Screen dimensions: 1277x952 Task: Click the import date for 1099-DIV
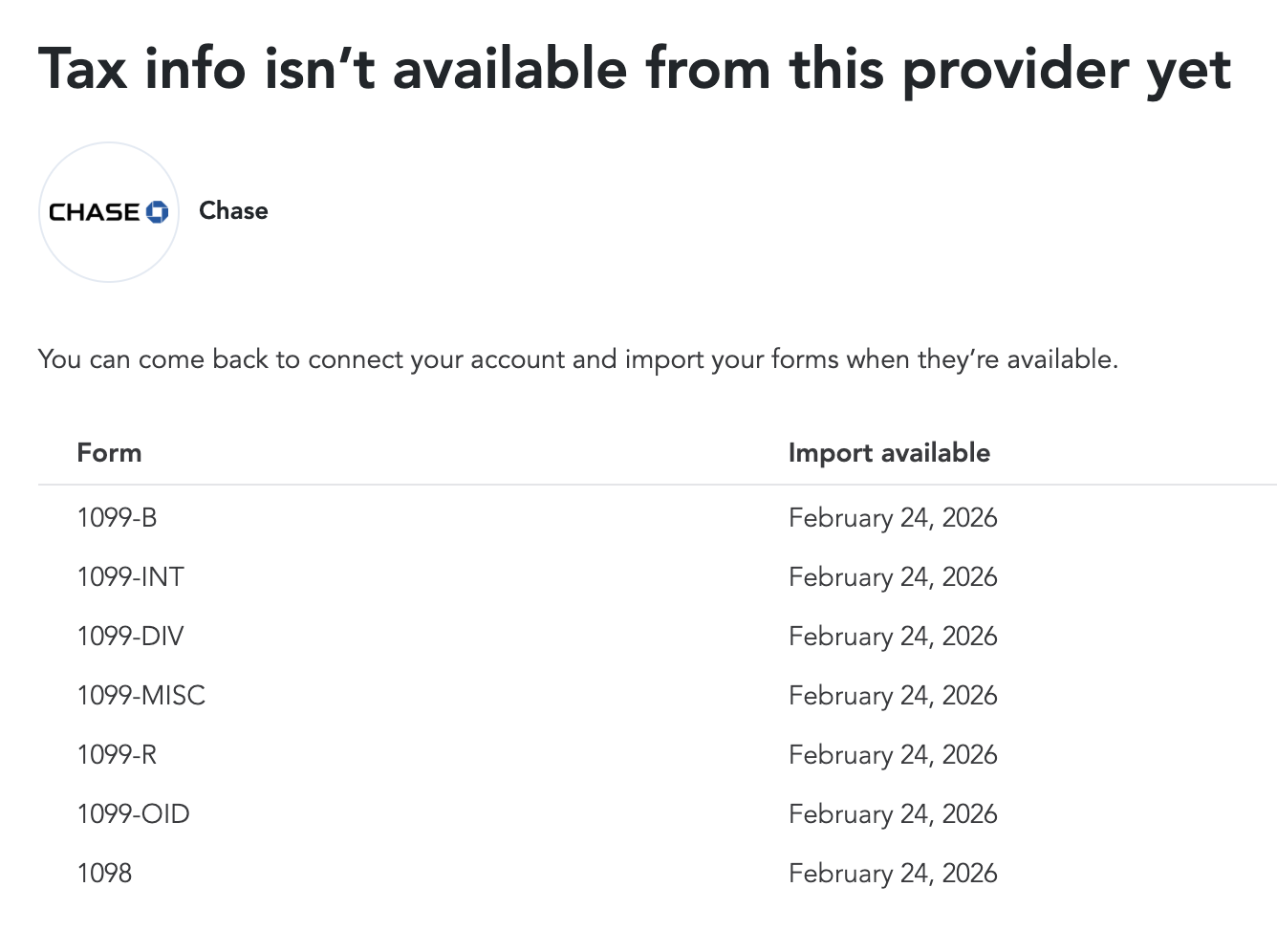pyautogui.click(x=892, y=637)
